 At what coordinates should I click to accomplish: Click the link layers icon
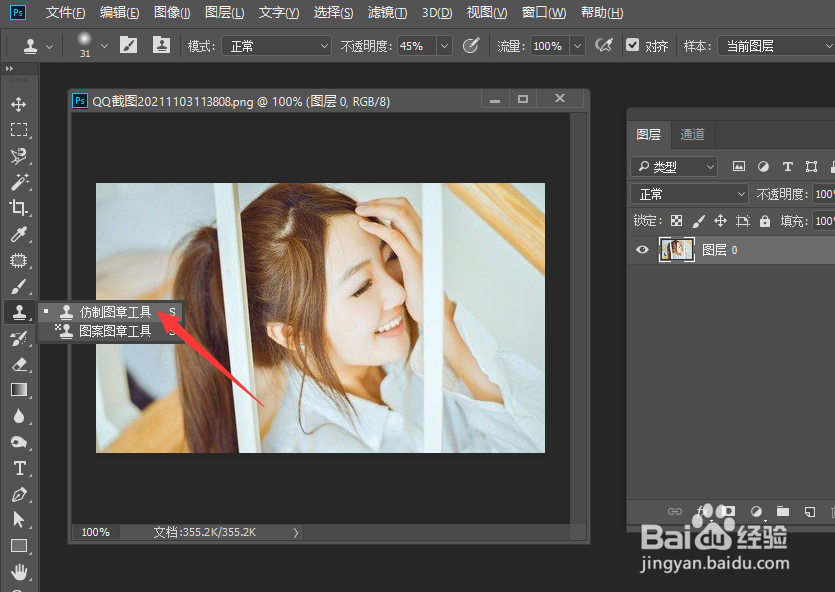click(675, 512)
